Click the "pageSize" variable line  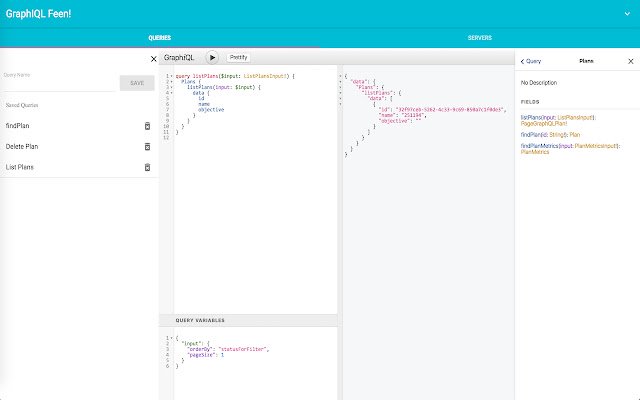coord(205,355)
